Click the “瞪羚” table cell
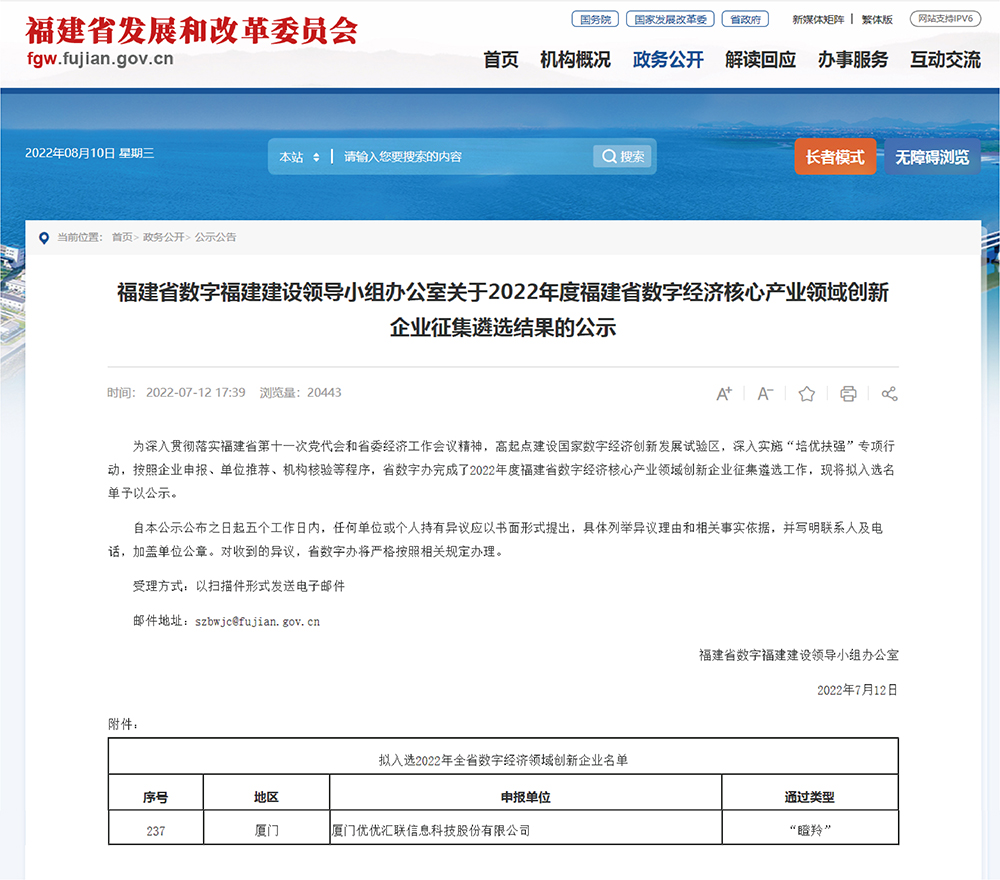This screenshot has width=1000, height=880. pos(810,830)
